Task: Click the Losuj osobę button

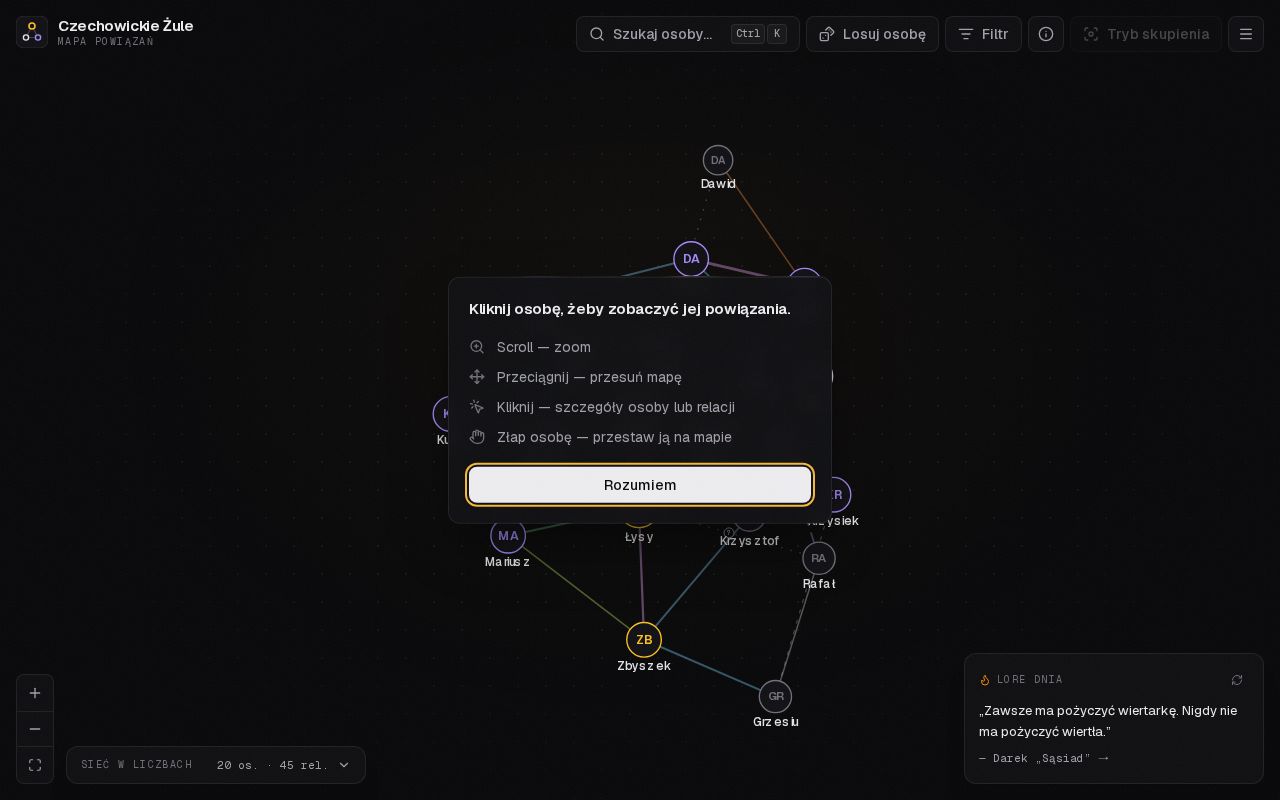Action: point(872,34)
